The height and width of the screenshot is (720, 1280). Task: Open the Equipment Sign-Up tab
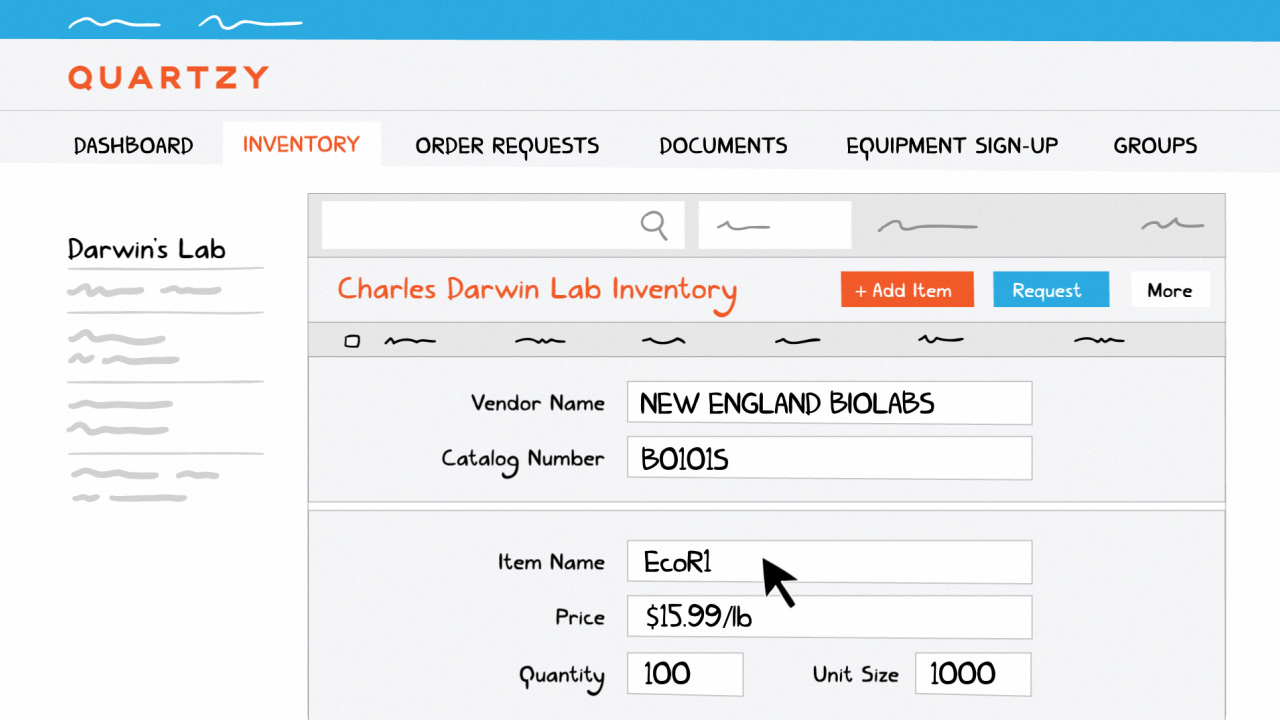[x=952, y=146]
